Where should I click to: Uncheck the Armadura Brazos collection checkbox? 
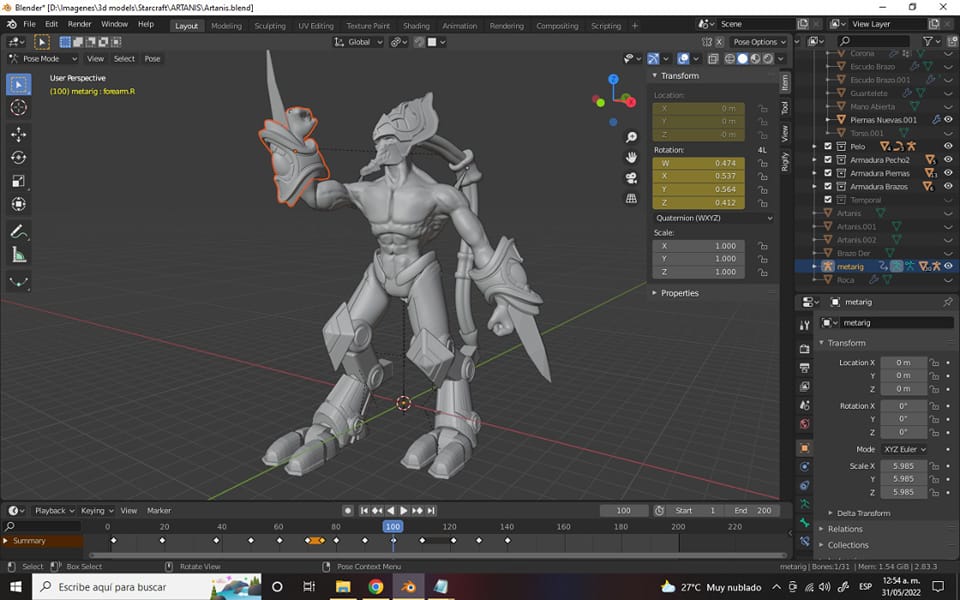pyautogui.click(x=828, y=187)
